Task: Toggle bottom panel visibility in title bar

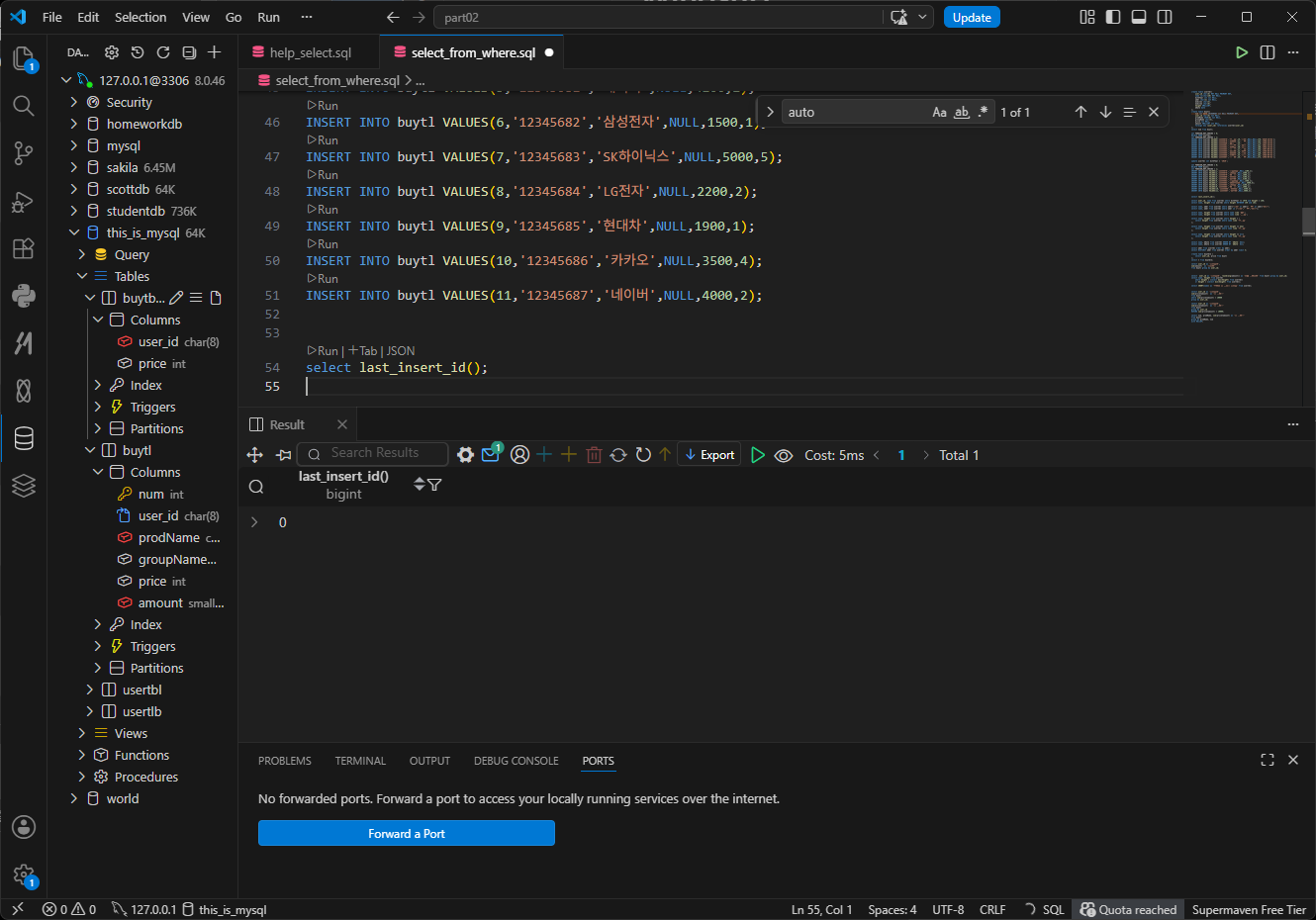Action: coord(1139,17)
